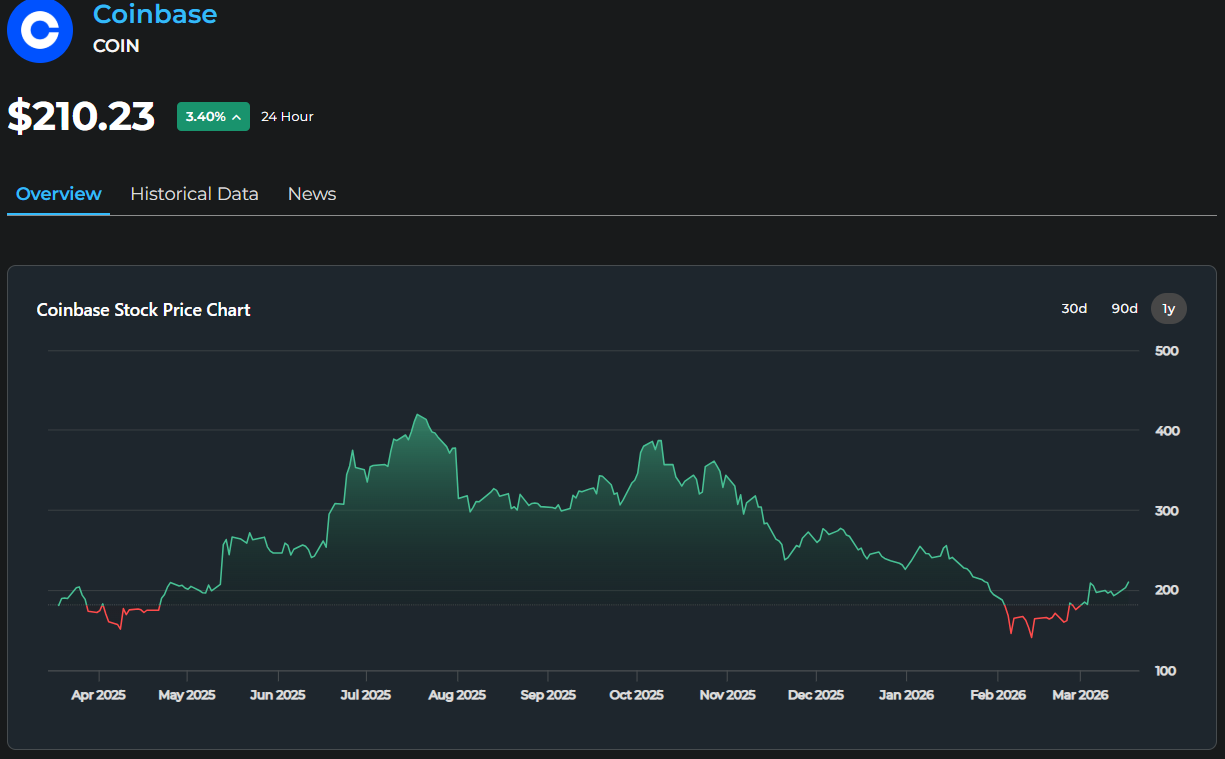The width and height of the screenshot is (1225, 759).
Task: Switch chart range to 90d
Action: point(1124,309)
